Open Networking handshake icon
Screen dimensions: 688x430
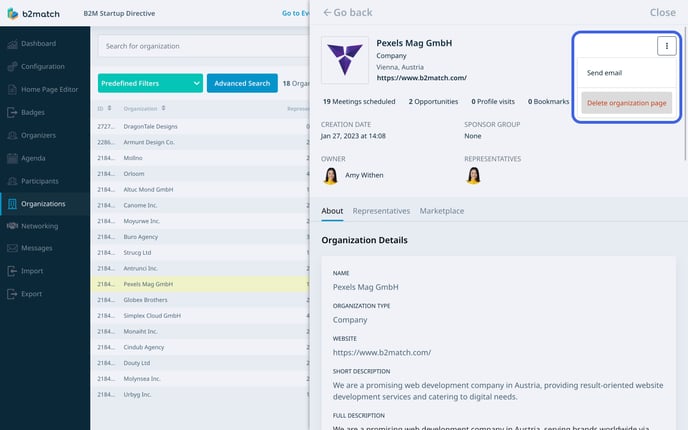(12, 226)
